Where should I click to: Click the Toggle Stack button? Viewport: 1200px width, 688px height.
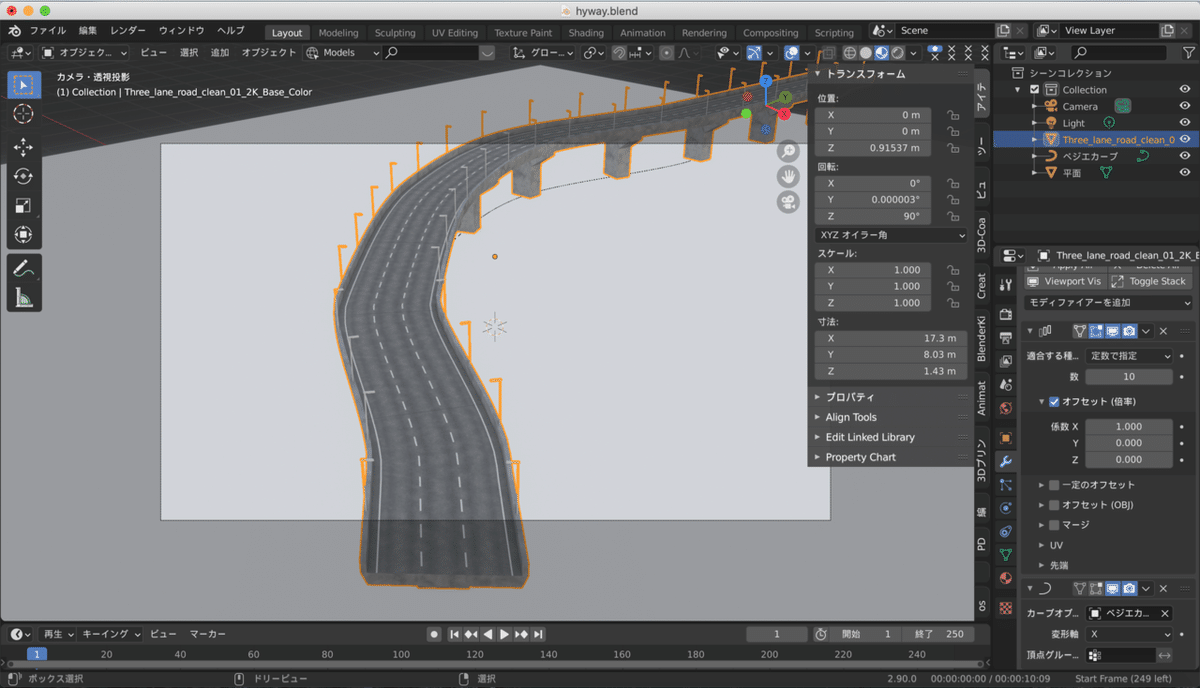[1151, 281]
